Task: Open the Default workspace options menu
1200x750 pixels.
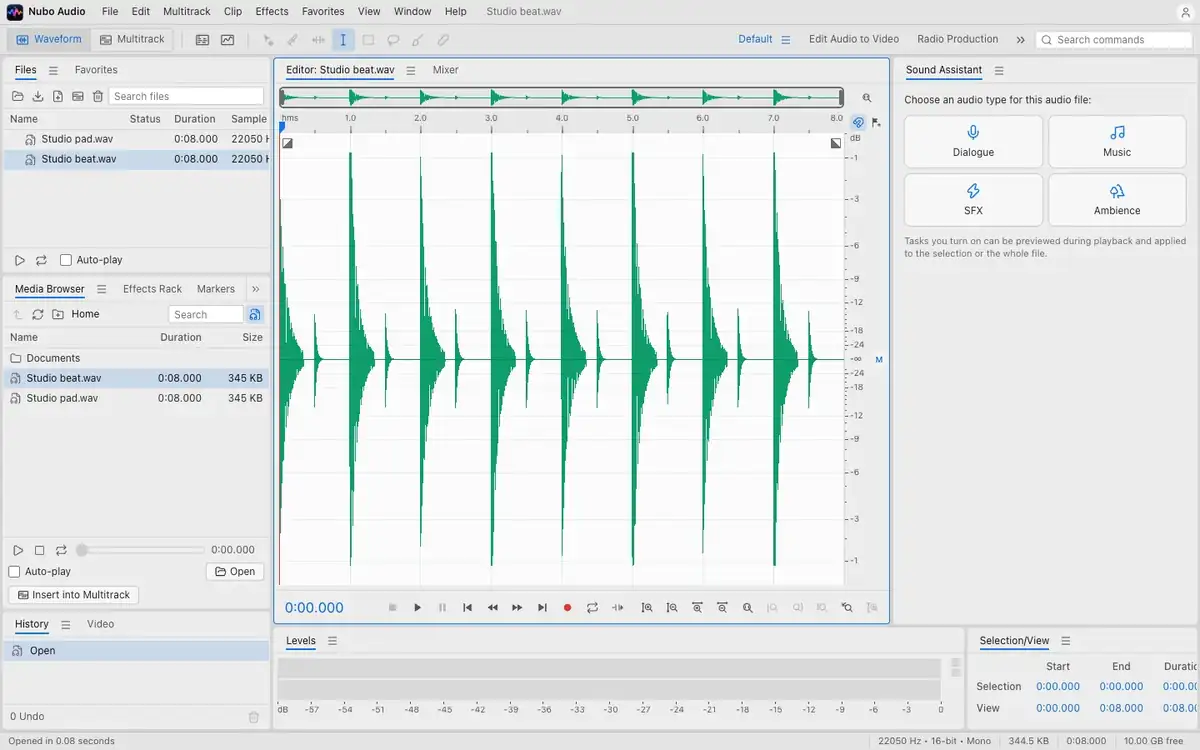Action: [x=786, y=40]
